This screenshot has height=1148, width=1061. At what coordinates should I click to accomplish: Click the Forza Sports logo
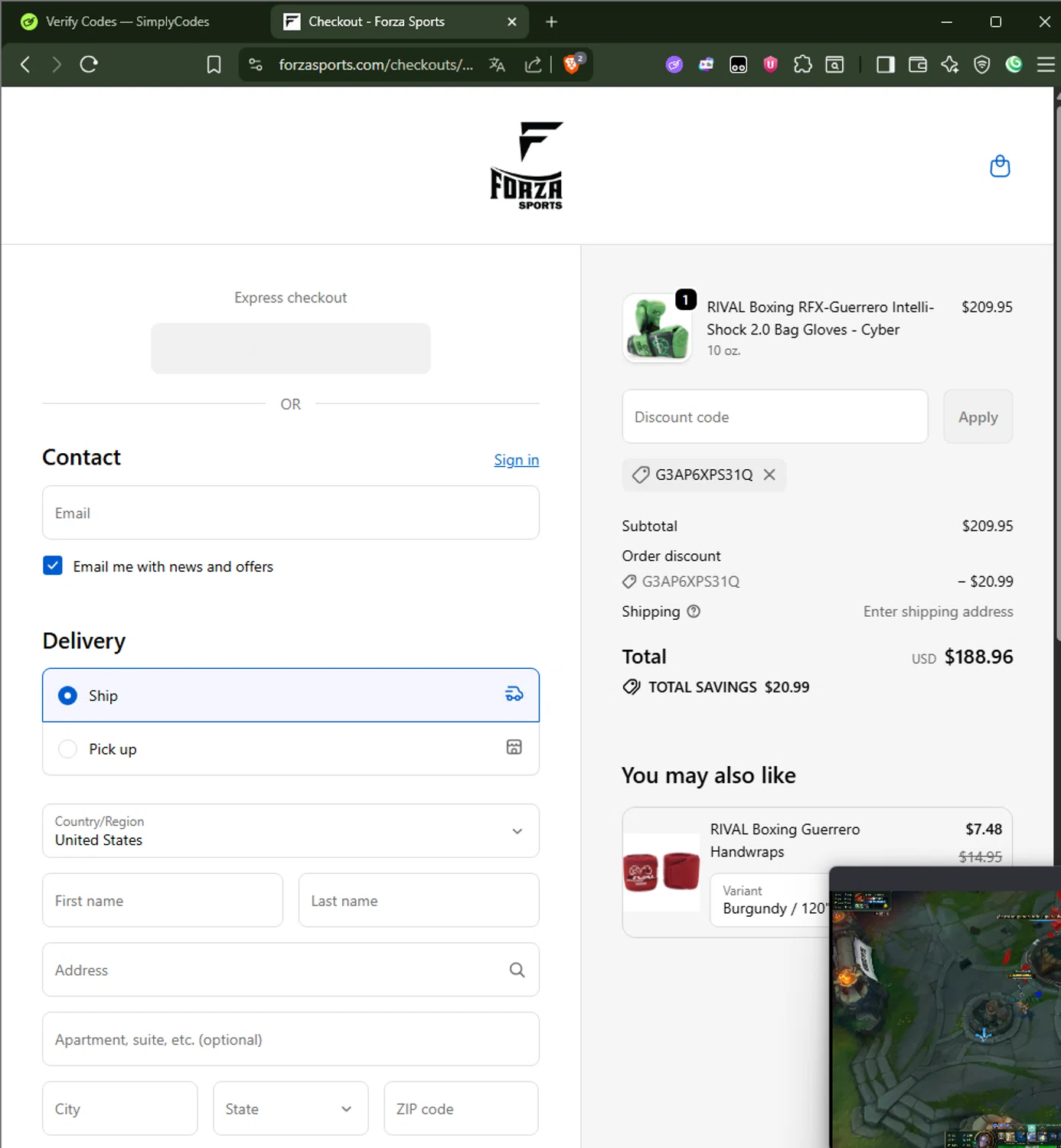pos(527,165)
